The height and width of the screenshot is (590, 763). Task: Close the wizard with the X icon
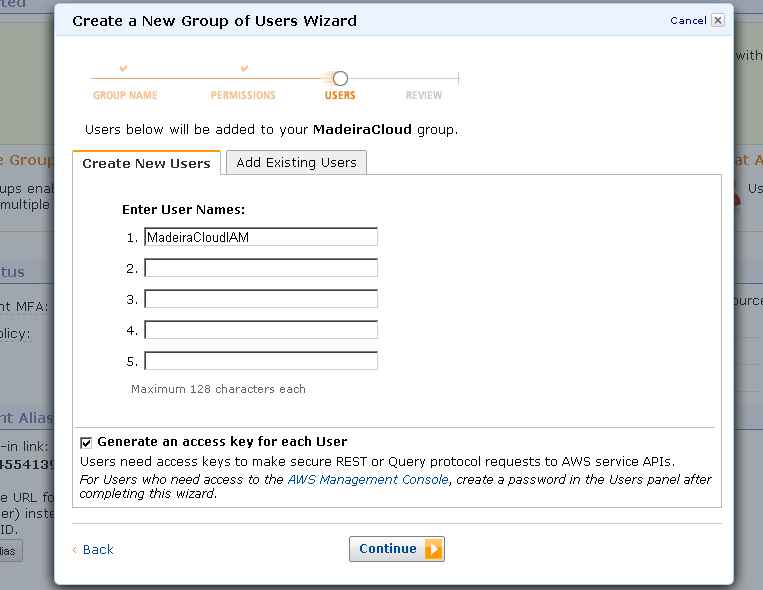click(x=718, y=20)
